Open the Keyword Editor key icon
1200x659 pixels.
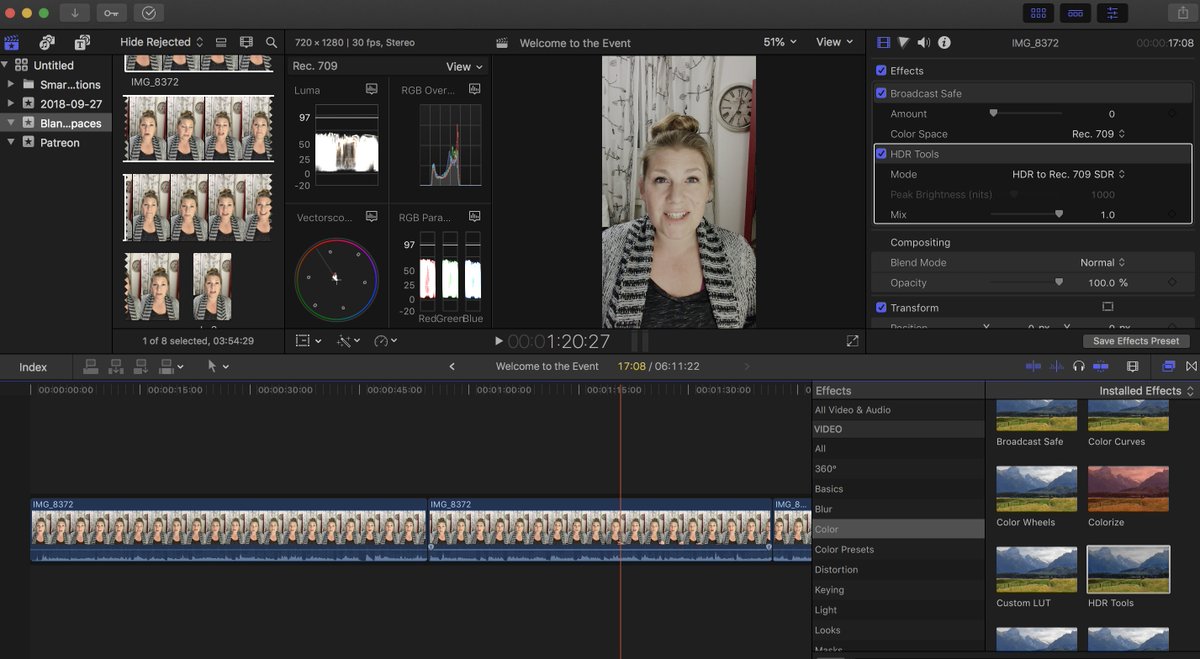coord(112,13)
